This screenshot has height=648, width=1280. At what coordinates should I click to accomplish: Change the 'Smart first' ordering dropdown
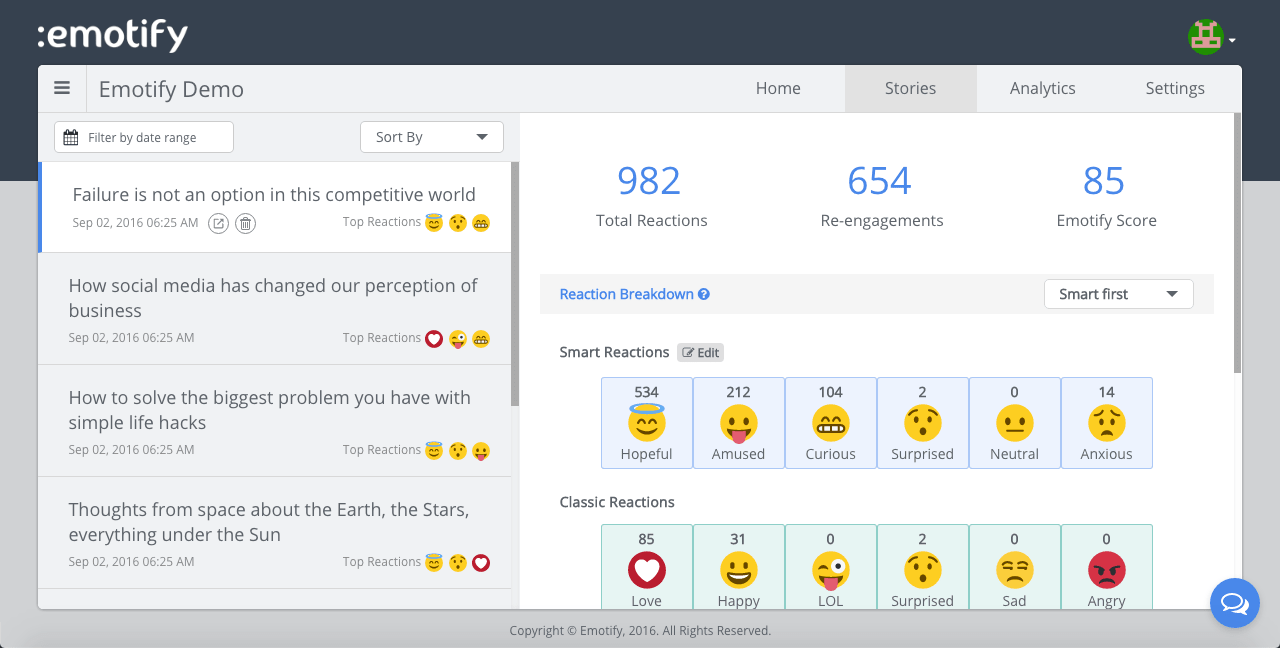(x=1118, y=293)
